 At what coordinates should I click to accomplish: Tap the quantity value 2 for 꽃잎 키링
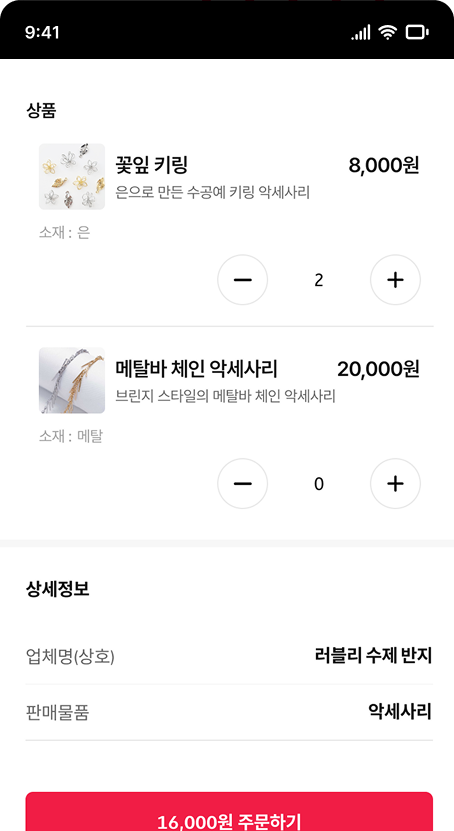(x=318, y=280)
